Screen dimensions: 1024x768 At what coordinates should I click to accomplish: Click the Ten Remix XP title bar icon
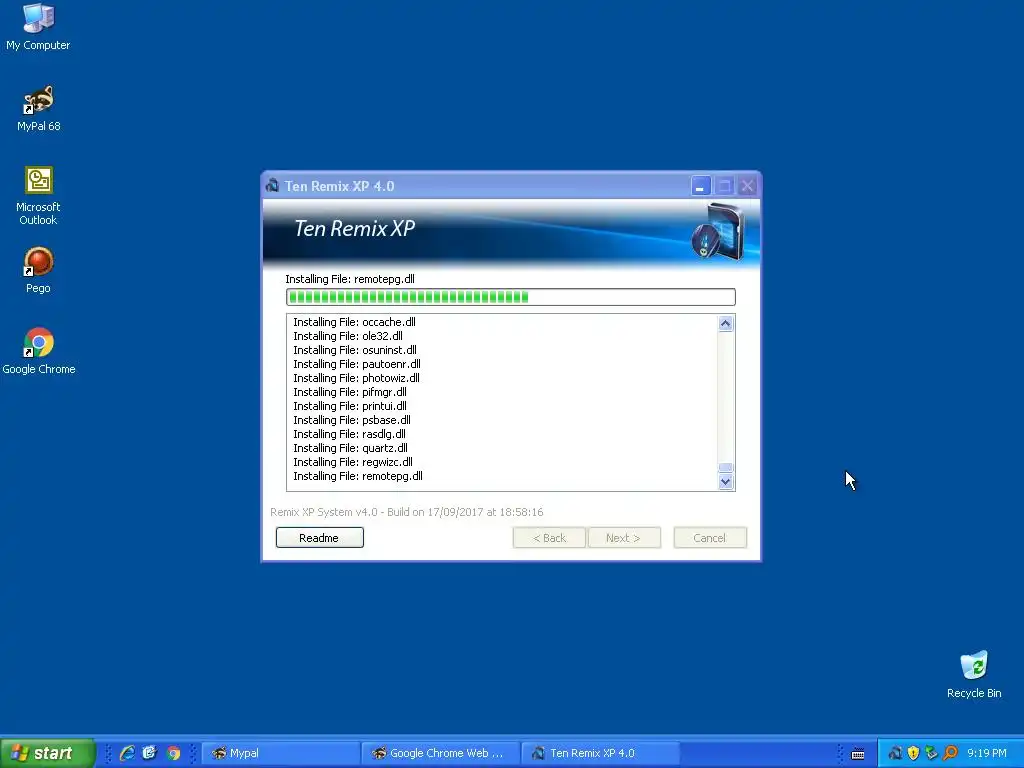click(272, 185)
